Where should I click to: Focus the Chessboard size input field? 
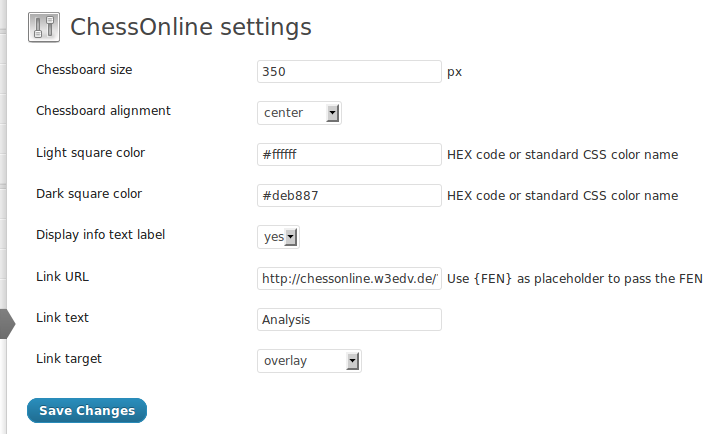coord(349,72)
